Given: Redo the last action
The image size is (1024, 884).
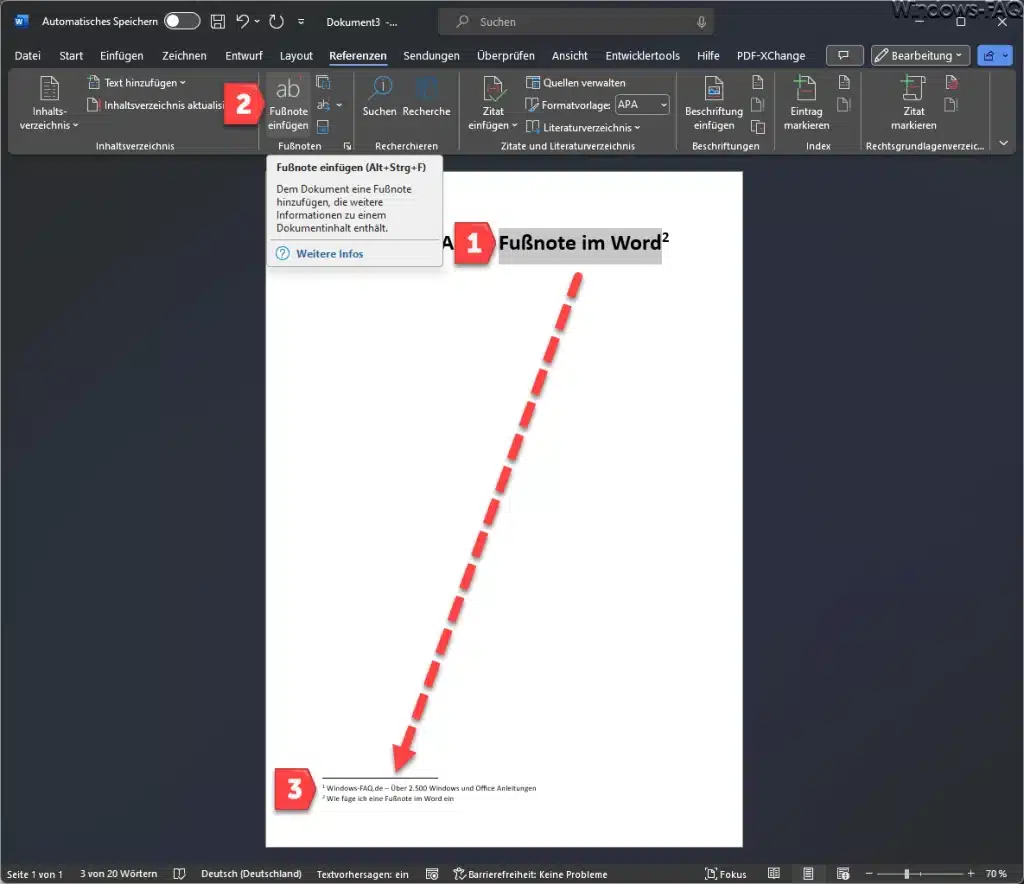Looking at the screenshot, I should click(276, 22).
